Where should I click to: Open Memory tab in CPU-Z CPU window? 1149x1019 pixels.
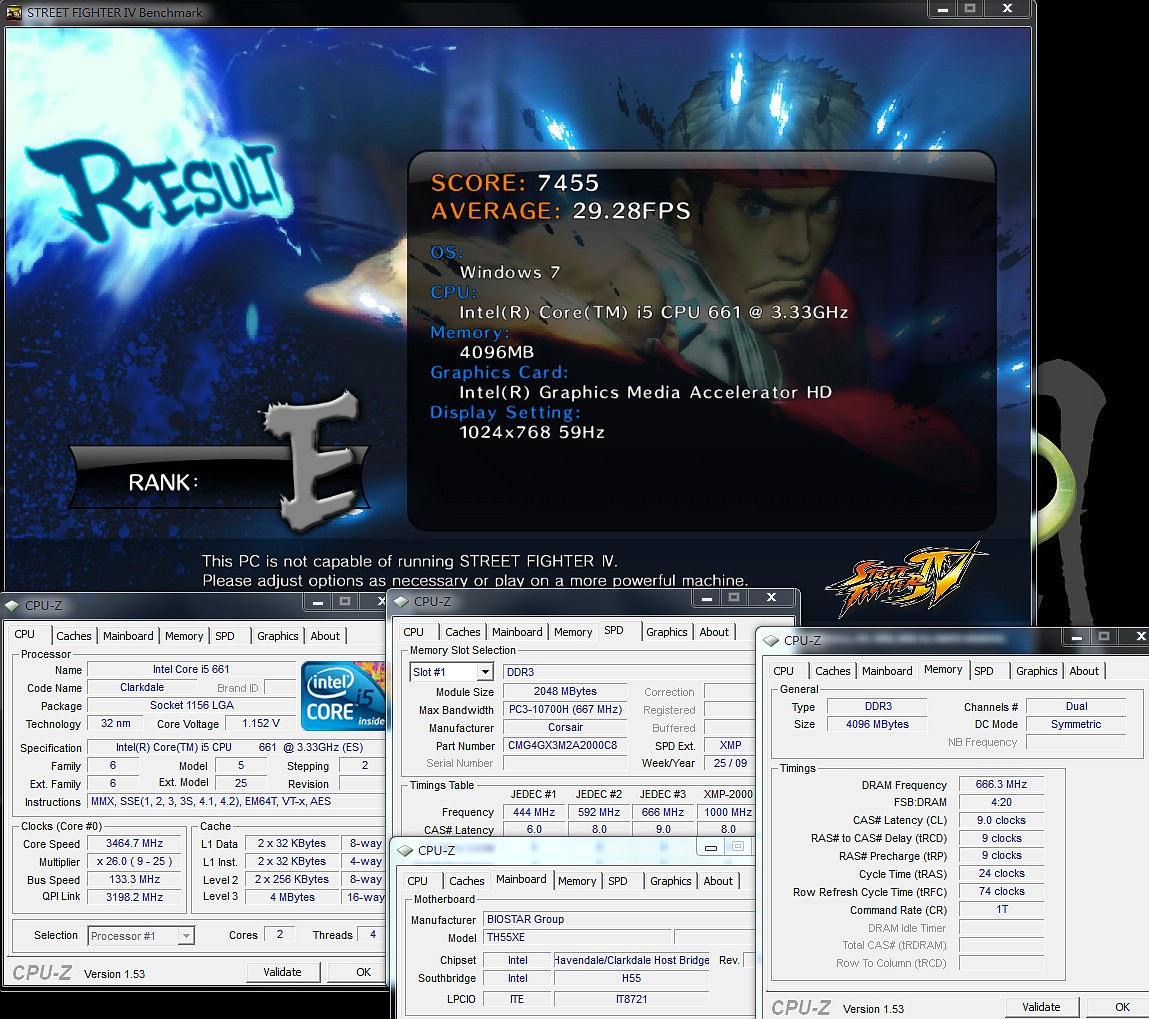point(184,636)
